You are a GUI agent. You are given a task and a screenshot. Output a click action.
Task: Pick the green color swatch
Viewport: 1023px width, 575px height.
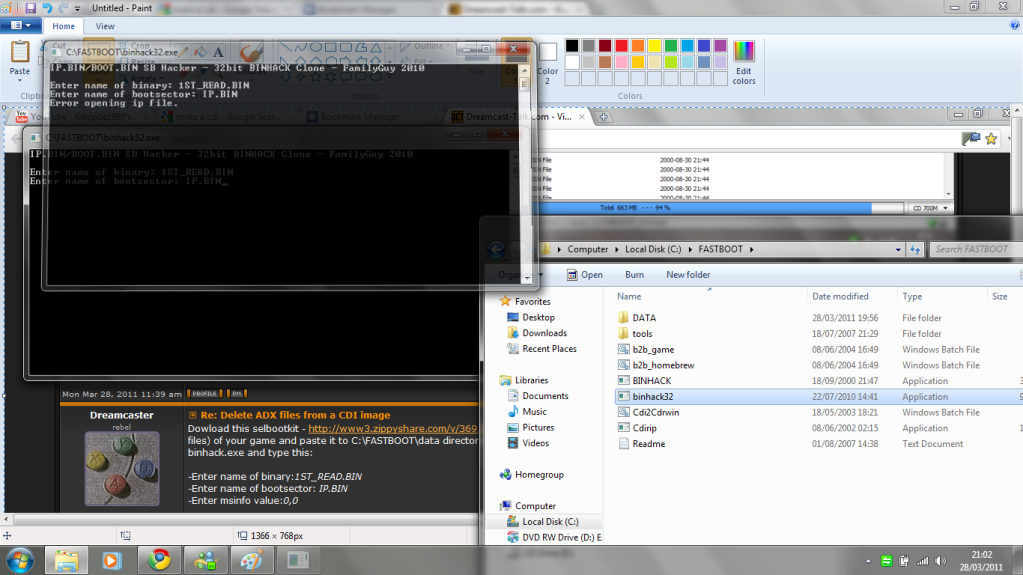tap(671, 46)
